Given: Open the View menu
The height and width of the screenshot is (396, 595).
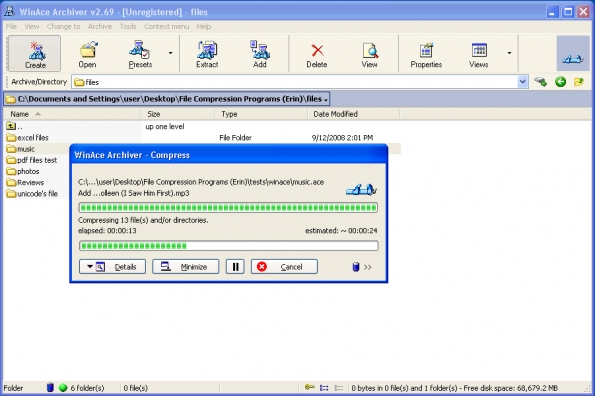Looking at the screenshot, I should point(32,26).
